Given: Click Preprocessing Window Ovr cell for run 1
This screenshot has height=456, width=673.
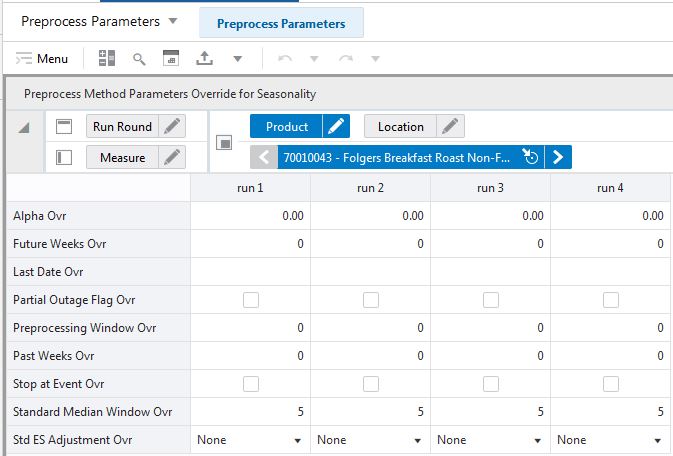Looking at the screenshot, I should [250, 328].
